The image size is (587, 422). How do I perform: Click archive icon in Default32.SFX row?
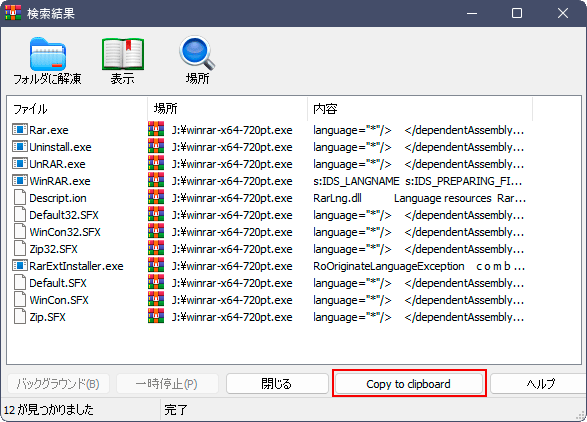point(156,214)
